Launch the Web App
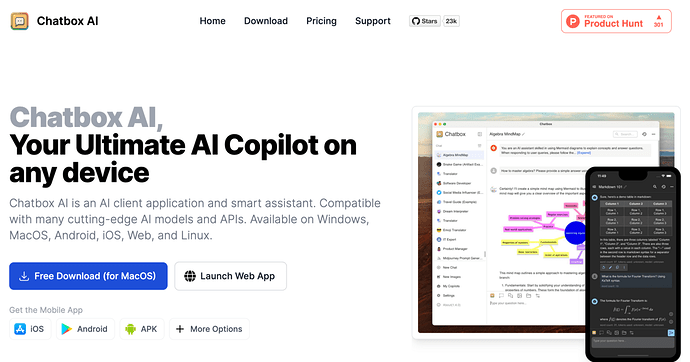The height and width of the screenshot is (362, 690). pyautogui.click(x=230, y=276)
